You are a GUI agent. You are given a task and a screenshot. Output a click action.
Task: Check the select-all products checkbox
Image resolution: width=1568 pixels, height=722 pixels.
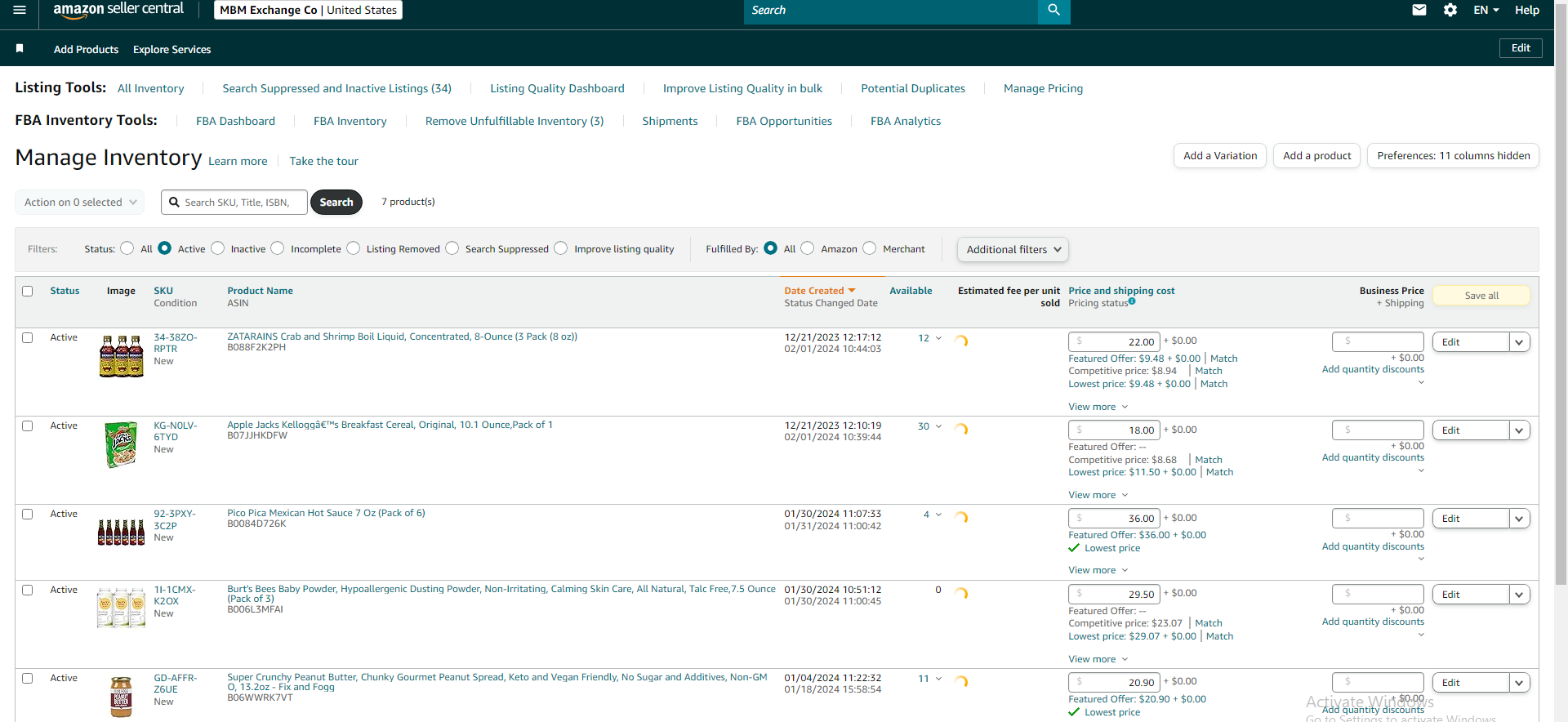pyautogui.click(x=28, y=291)
